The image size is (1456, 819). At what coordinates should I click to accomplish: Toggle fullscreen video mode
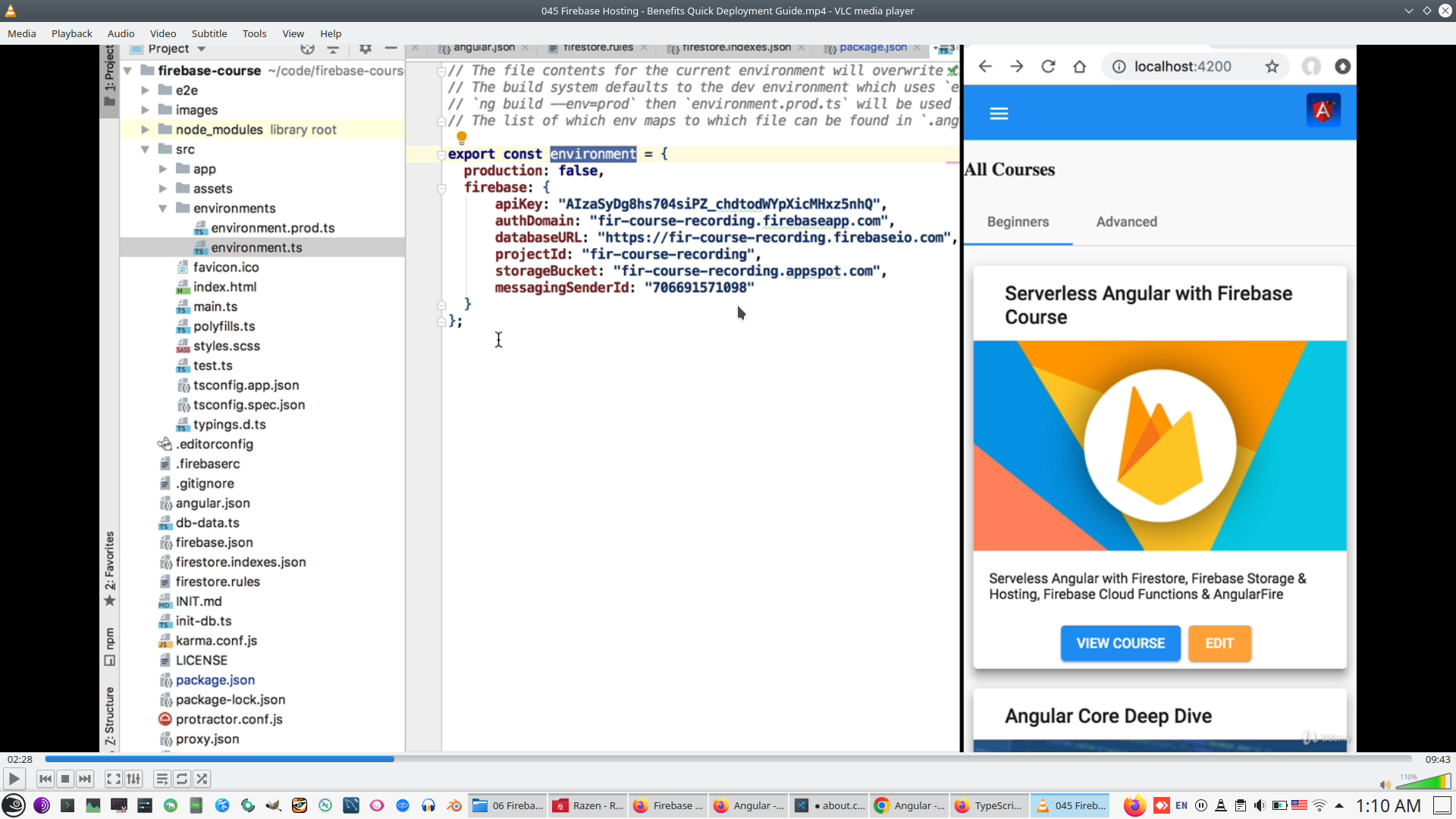click(113, 779)
